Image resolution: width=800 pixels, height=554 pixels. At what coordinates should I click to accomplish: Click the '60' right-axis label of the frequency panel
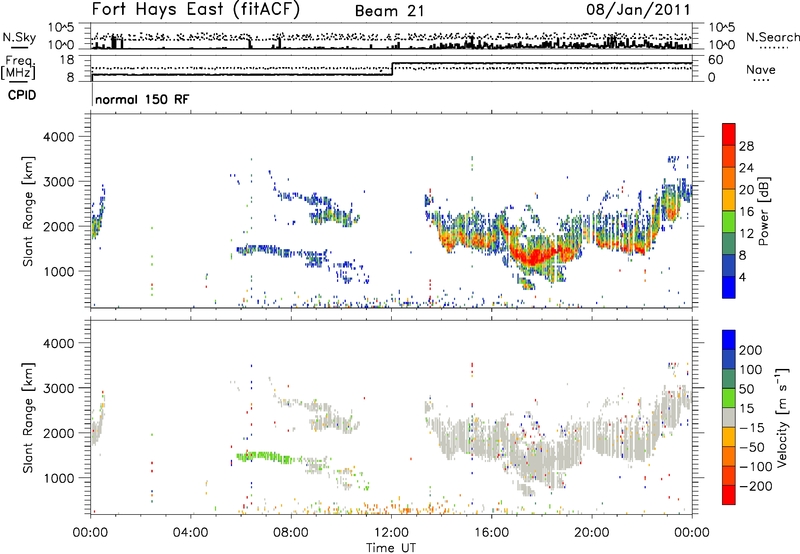(715, 60)
